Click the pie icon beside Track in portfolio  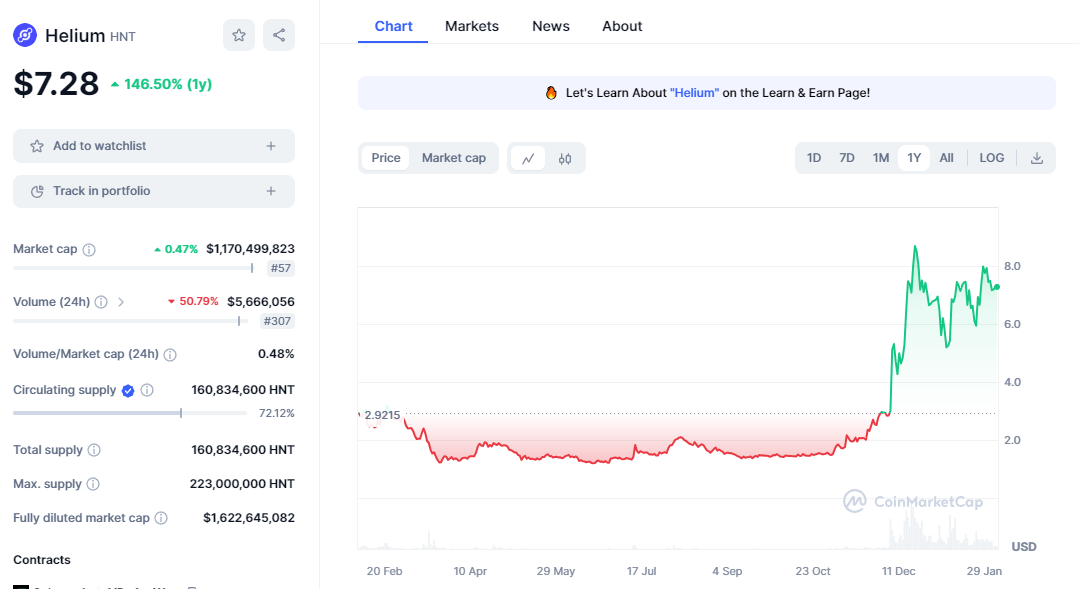(37, 191)
